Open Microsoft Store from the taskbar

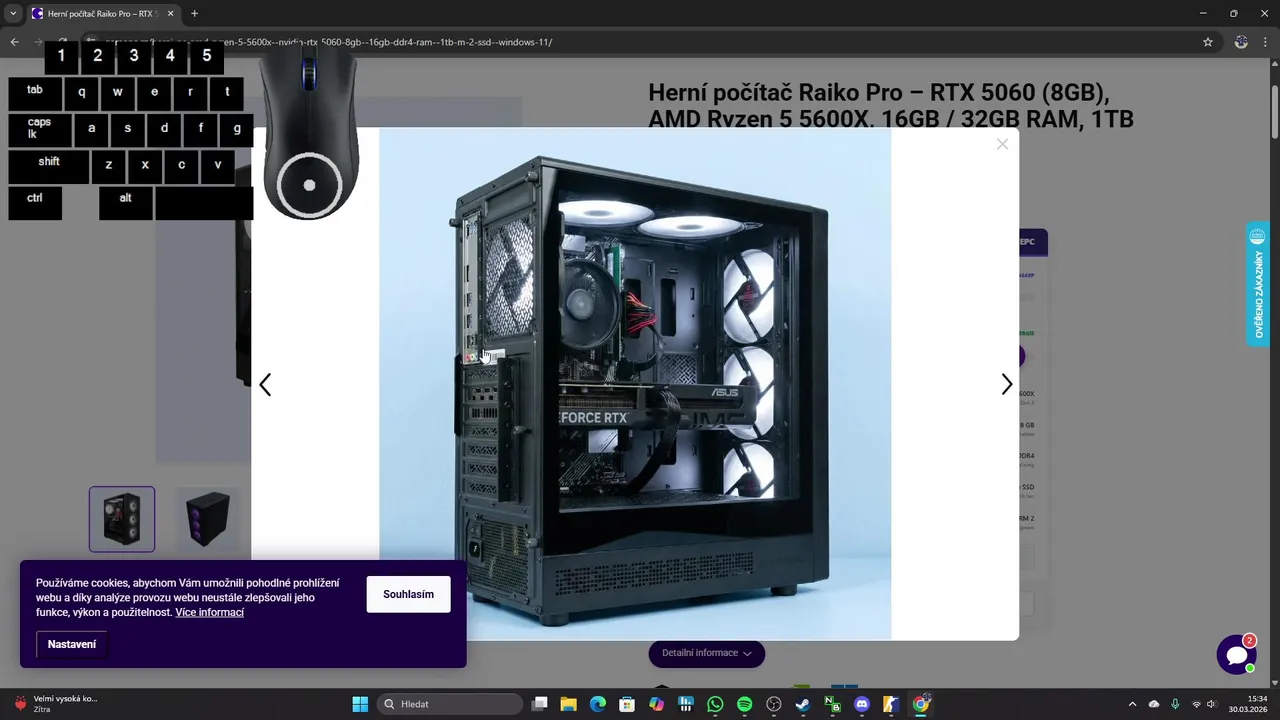point(627,704)
